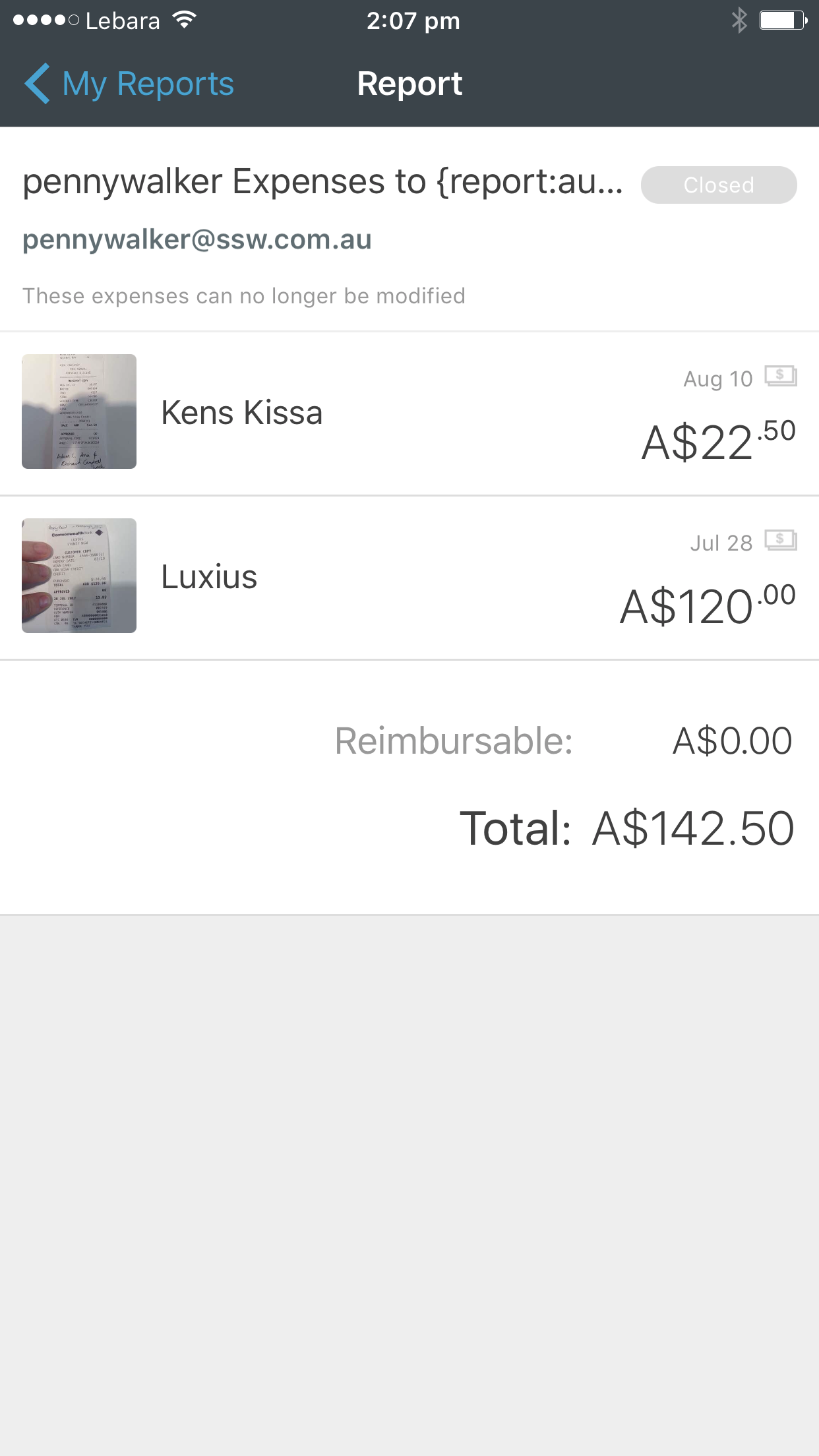
Task: Tap the Reimbursable A$0.00 amount
Action: point(732,741)
